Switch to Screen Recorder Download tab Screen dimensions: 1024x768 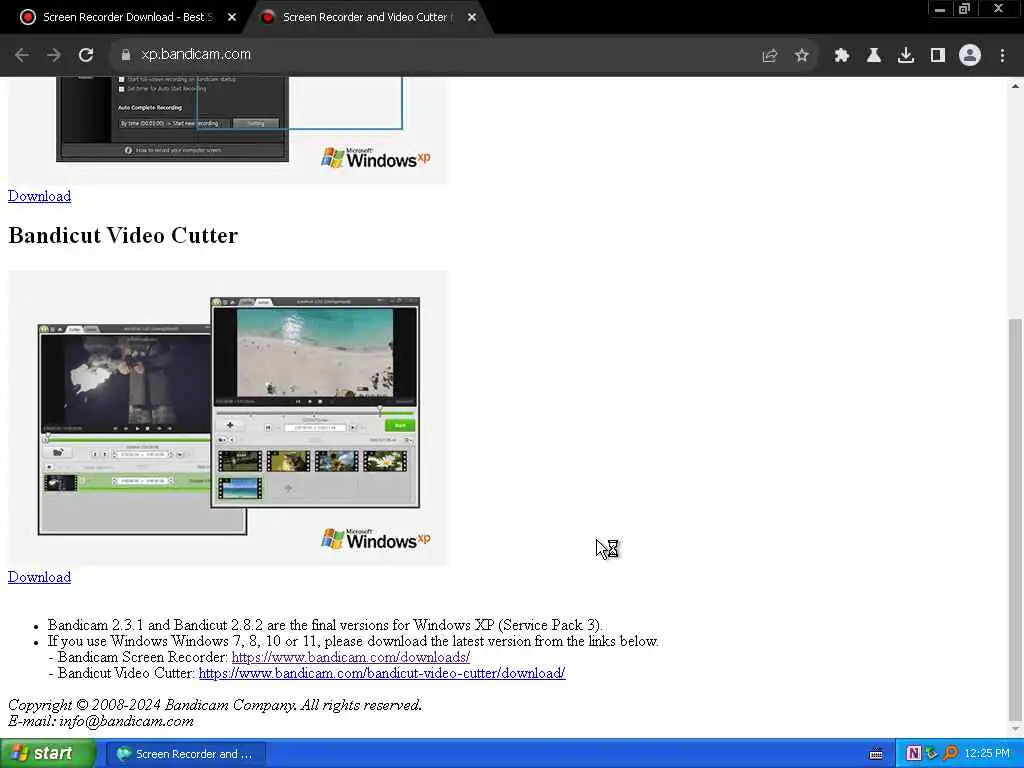[x=128, y=17]
